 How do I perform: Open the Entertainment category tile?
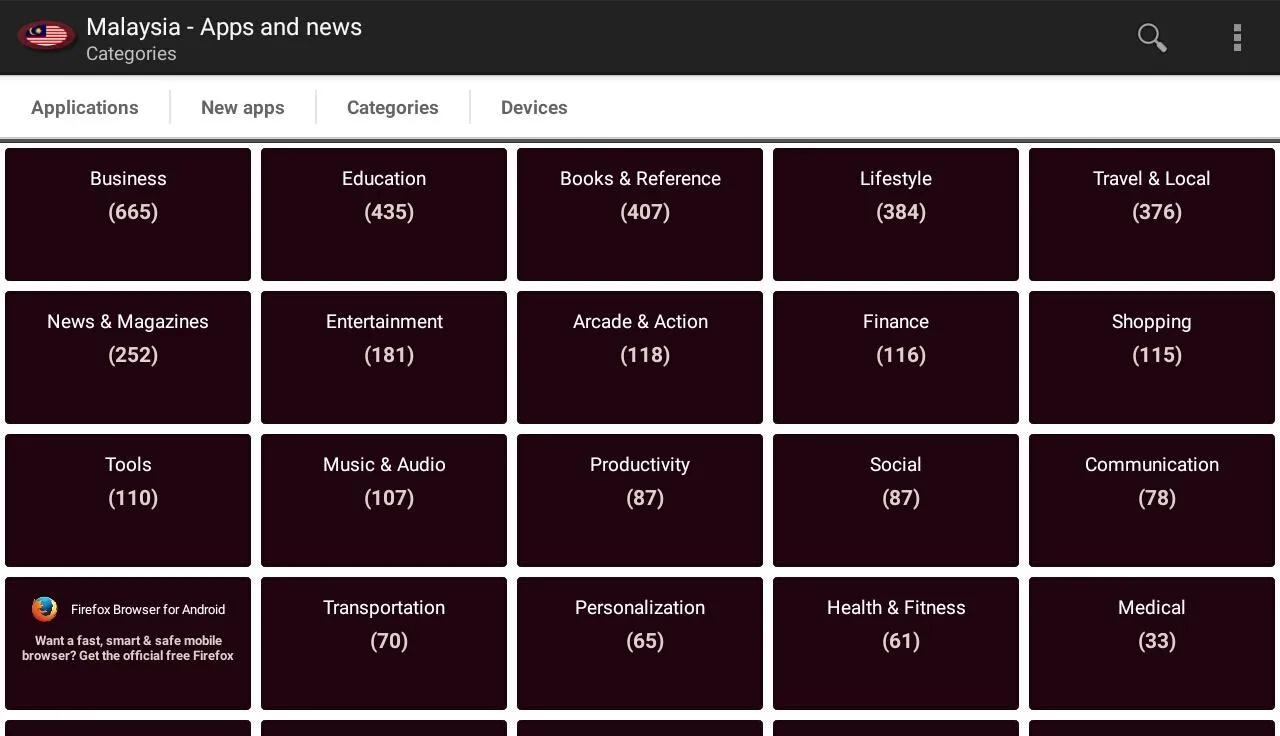[384, 357]
